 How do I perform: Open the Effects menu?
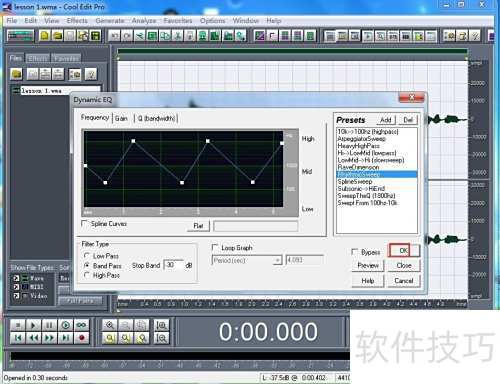tap(77, 21)
